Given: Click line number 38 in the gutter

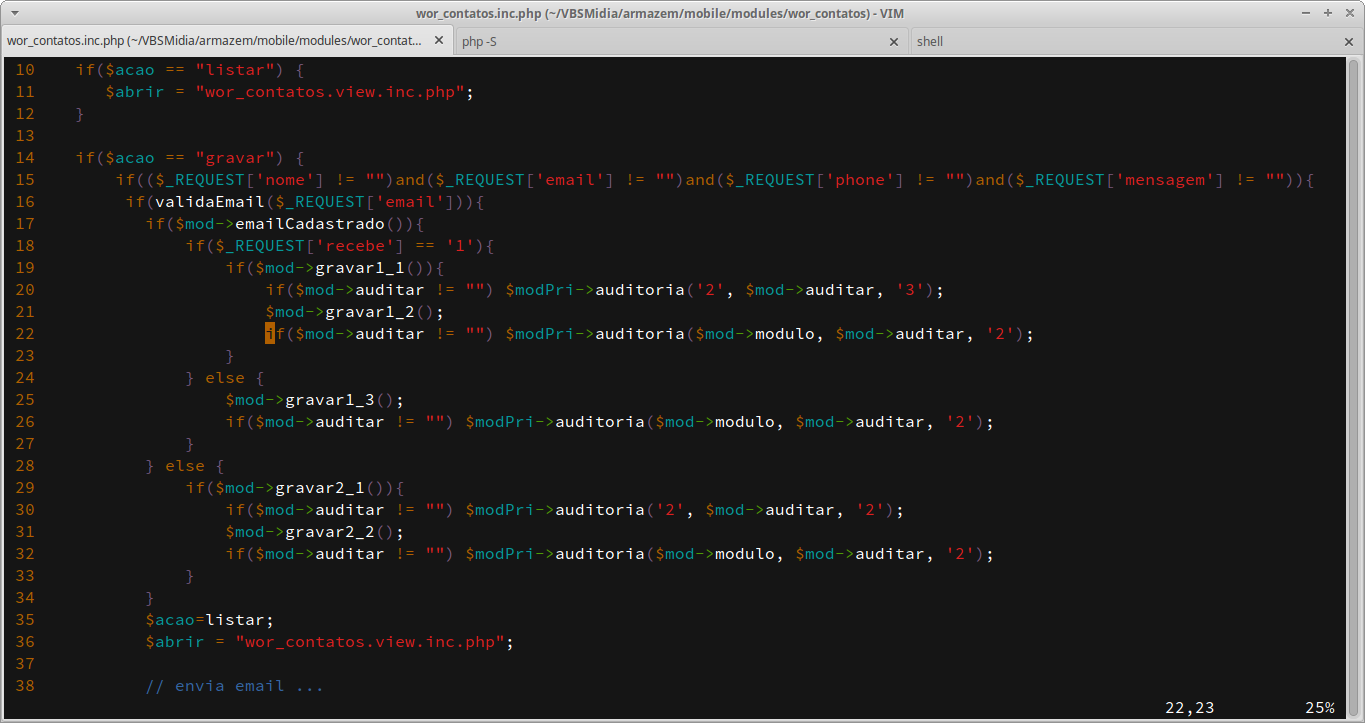Looking at the screenshot, I should [25, 686].
